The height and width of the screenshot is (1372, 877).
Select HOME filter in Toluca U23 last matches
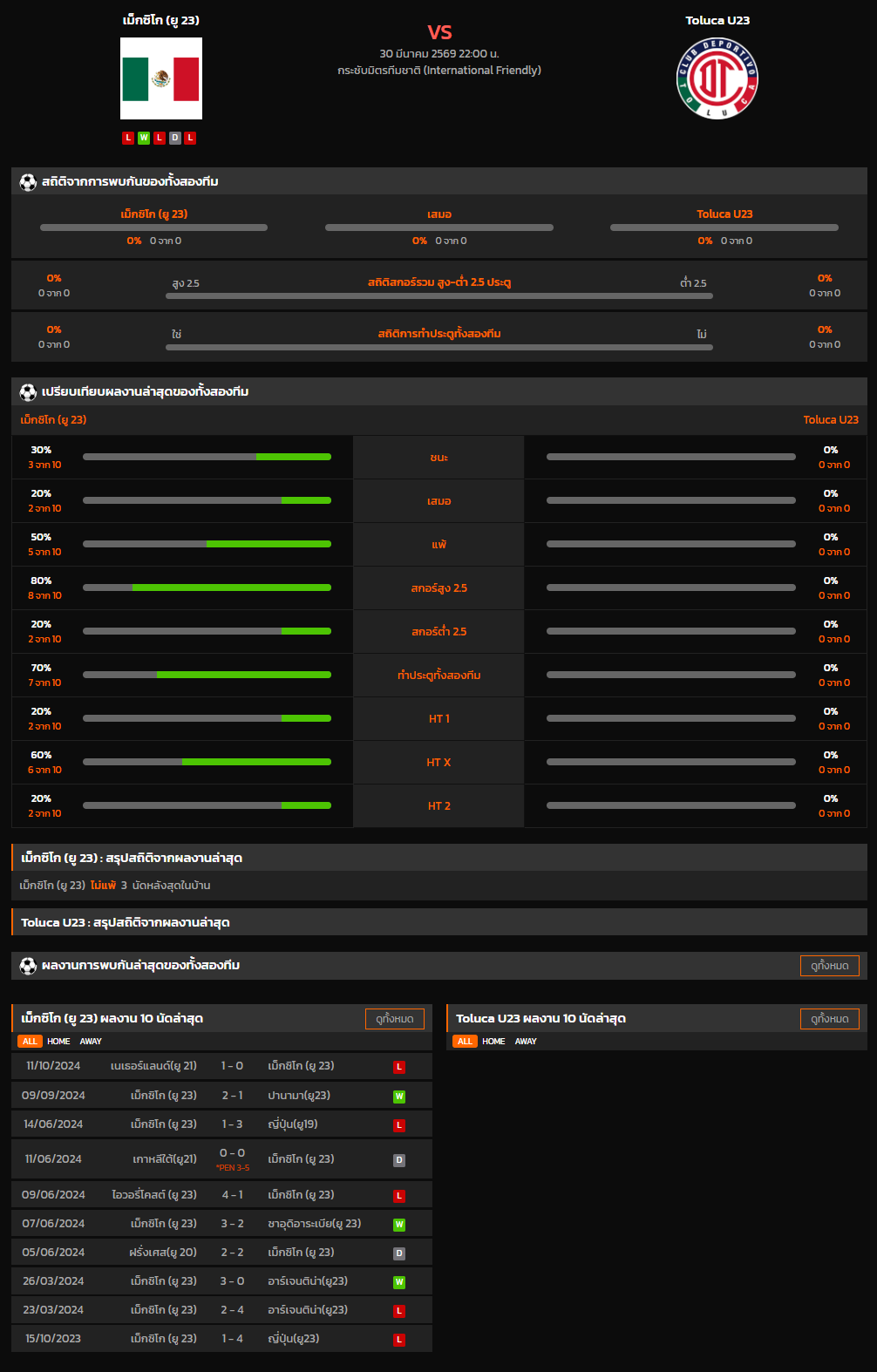493,1042
